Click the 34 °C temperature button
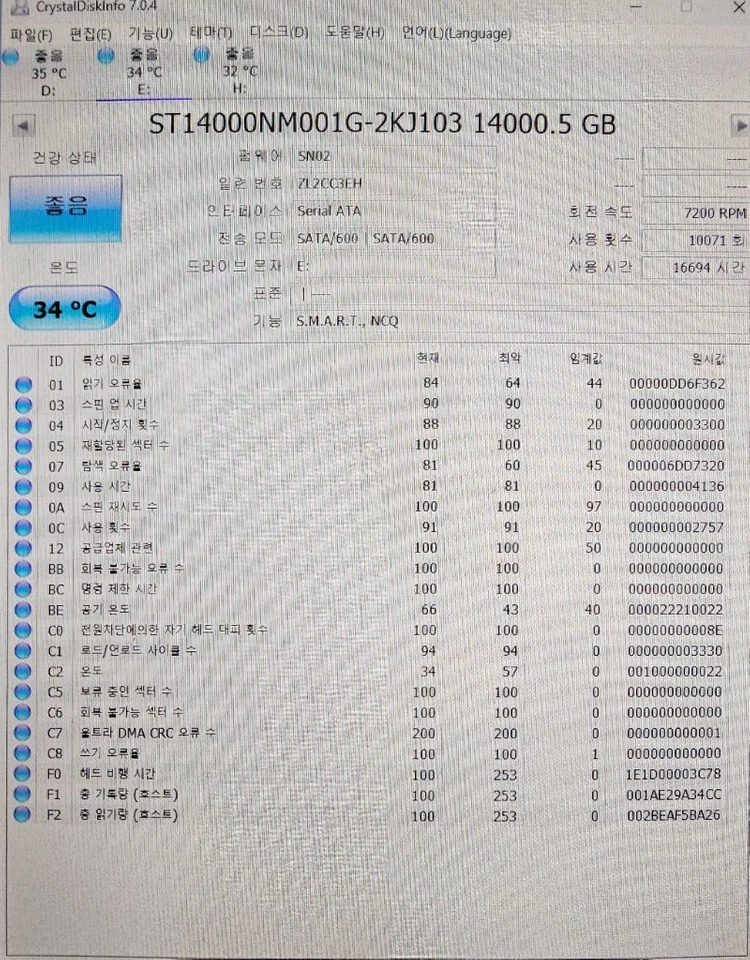 pyautogui.click(x=65, y=309)
